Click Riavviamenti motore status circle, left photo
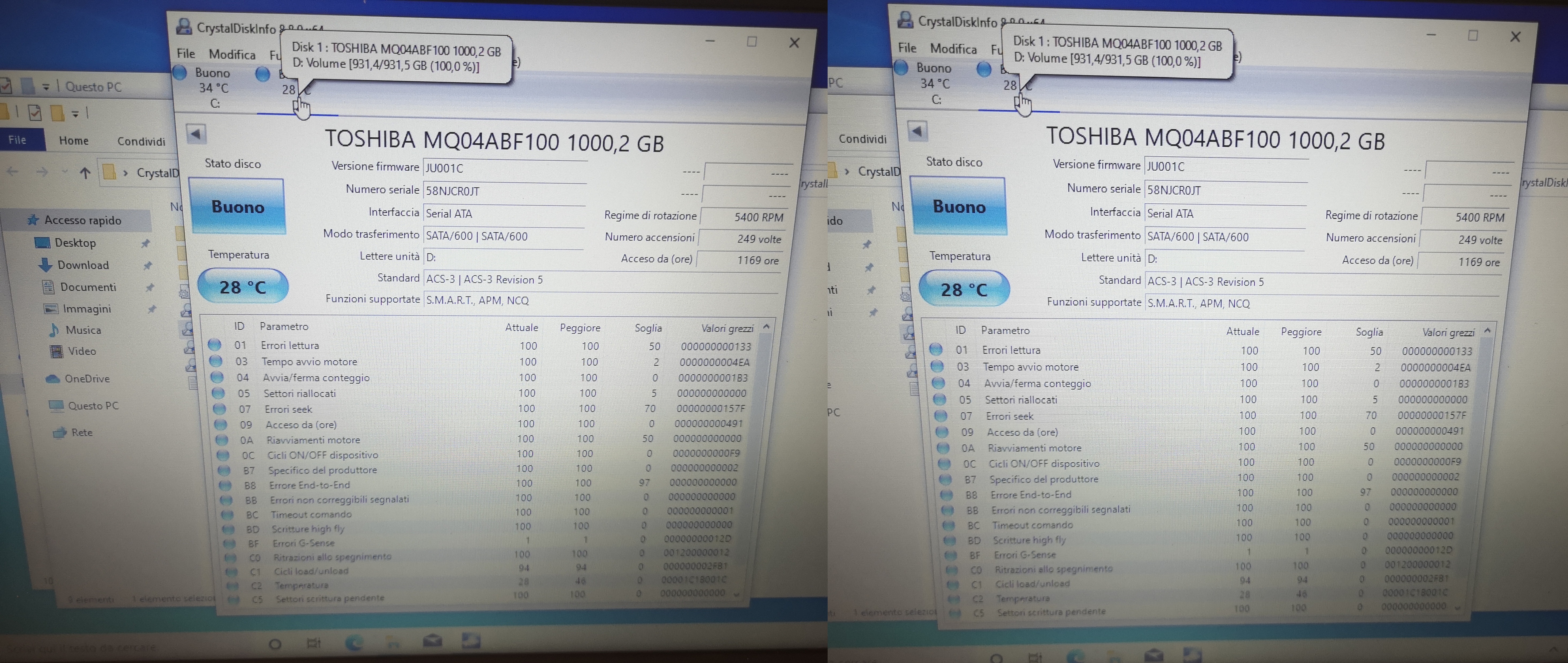The image size is (1568, 663). pyautogui.click(x=222, y=439)
